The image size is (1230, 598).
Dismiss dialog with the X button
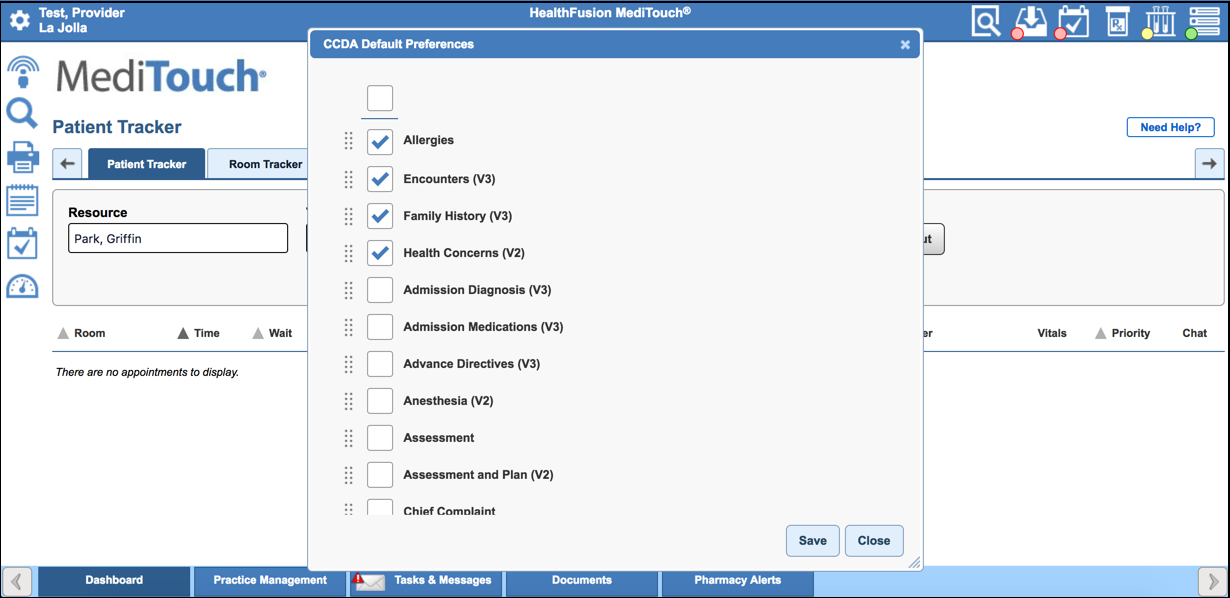tap(905, 45)
